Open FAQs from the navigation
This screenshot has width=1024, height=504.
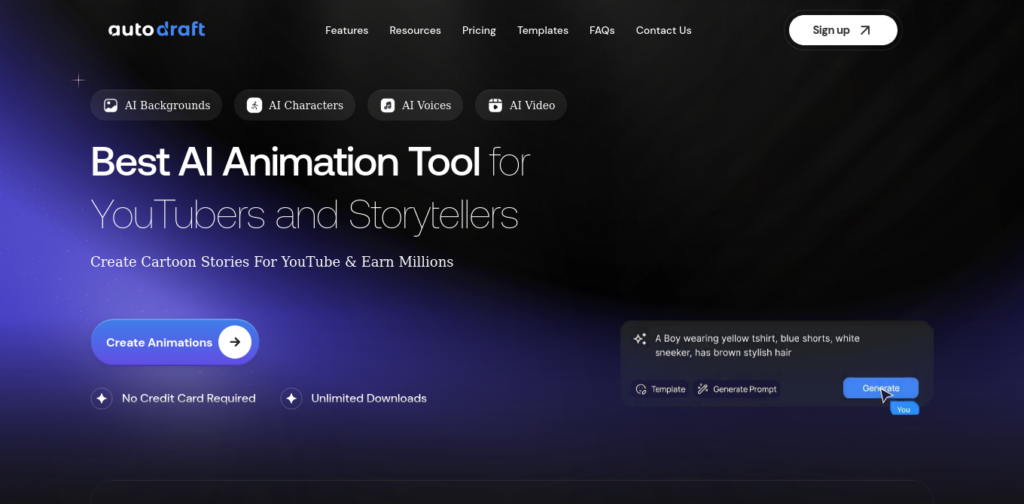pyautogui.click(x=602, y=31)
